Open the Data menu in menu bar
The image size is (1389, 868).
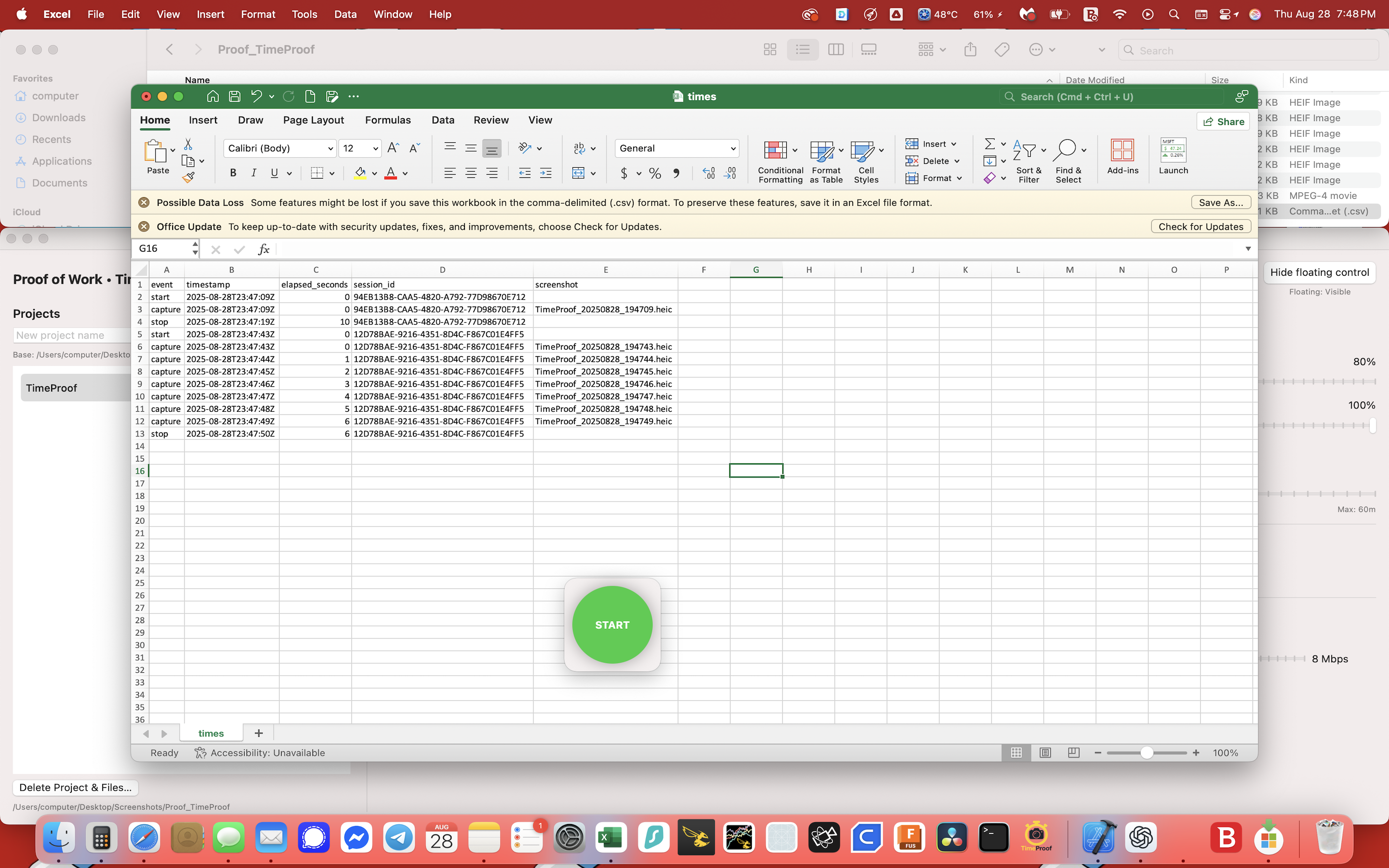tap(345, 14)
